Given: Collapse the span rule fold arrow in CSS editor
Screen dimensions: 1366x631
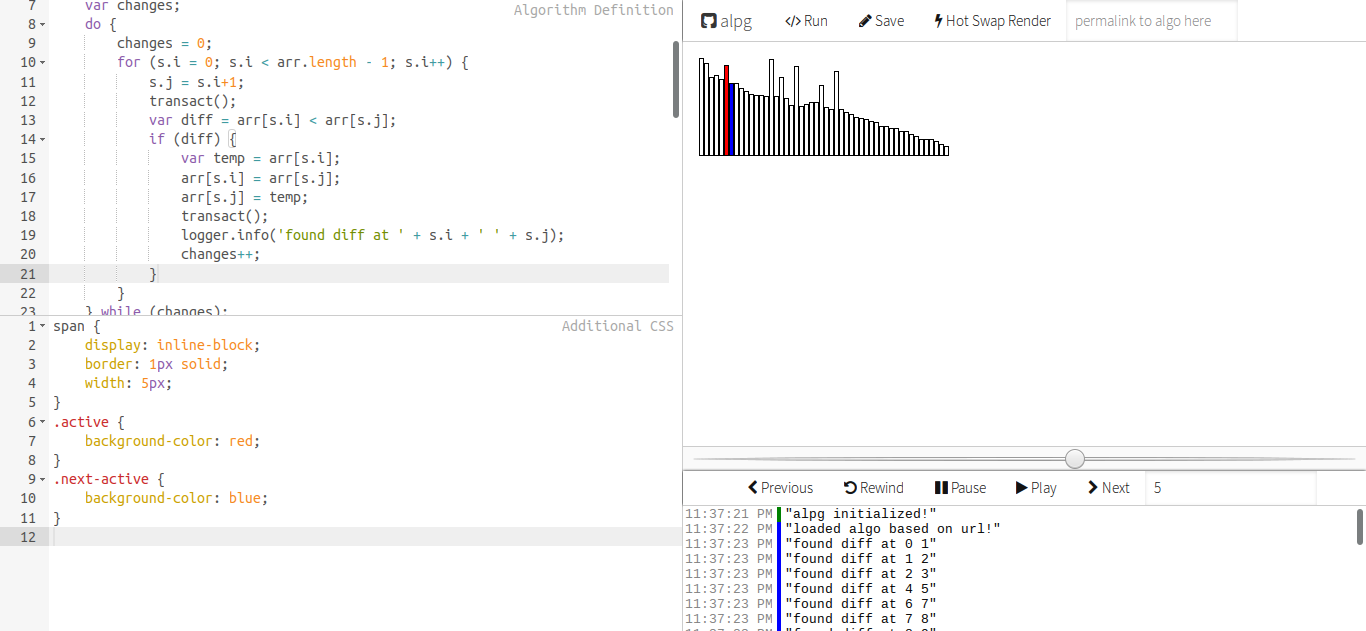Looking at the screenshot, I should tap(43, 327).
